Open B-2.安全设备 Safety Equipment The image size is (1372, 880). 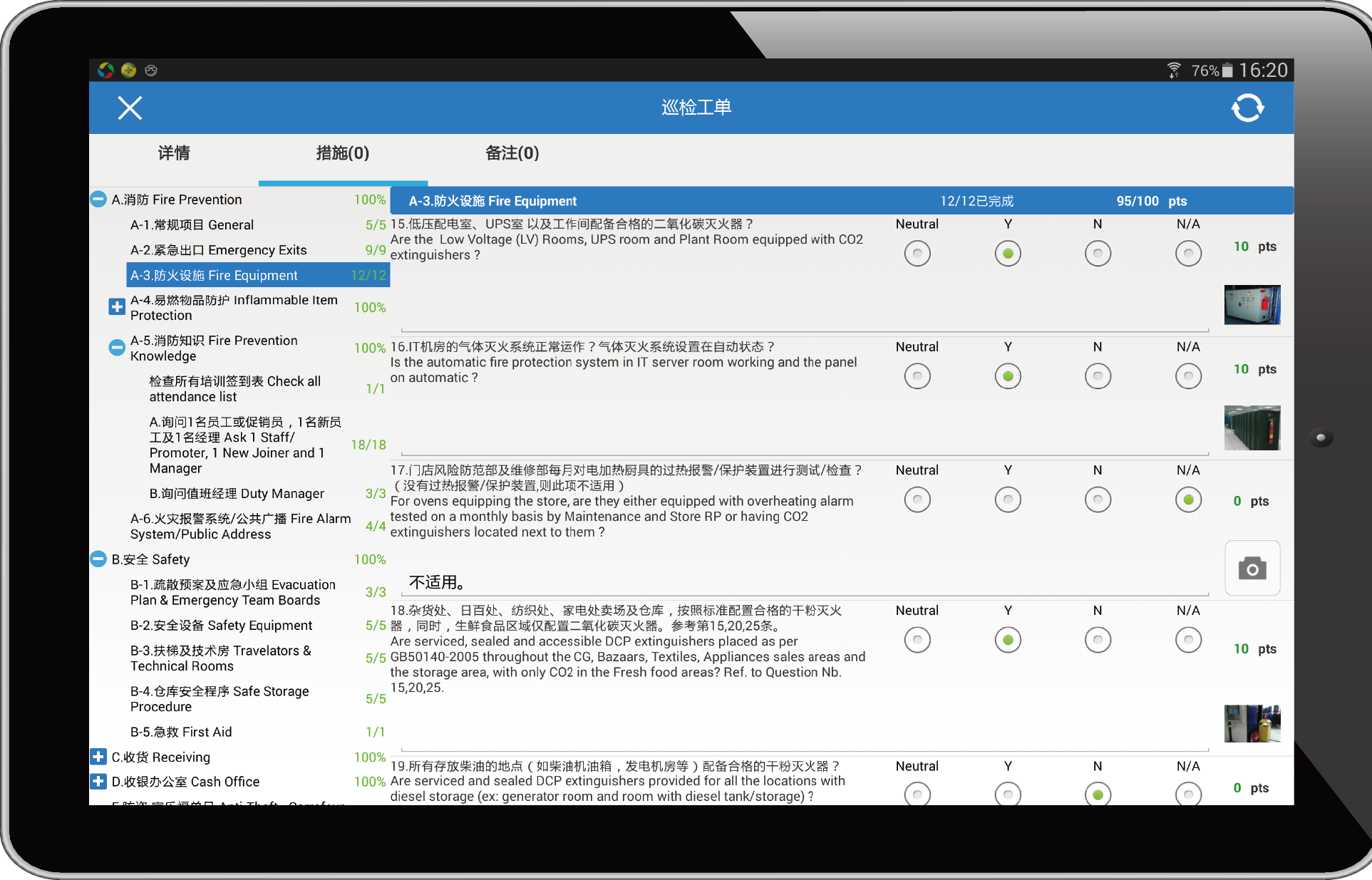pyautogui.click(x=258, y=625)
